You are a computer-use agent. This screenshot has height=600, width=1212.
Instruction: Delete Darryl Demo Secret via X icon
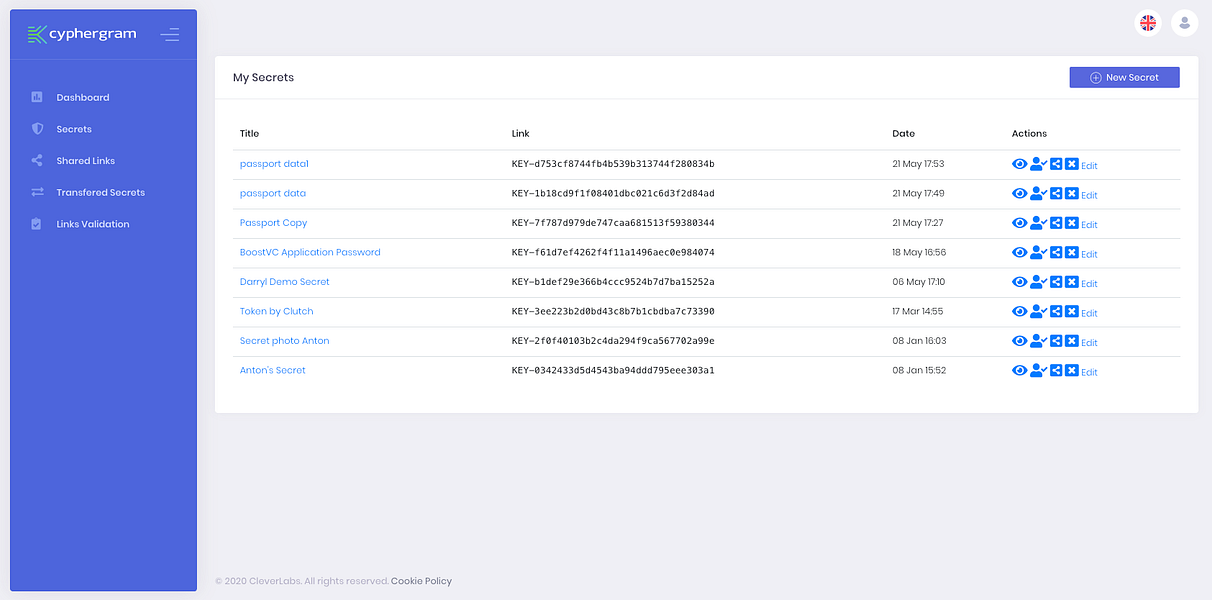(1072, 282)
